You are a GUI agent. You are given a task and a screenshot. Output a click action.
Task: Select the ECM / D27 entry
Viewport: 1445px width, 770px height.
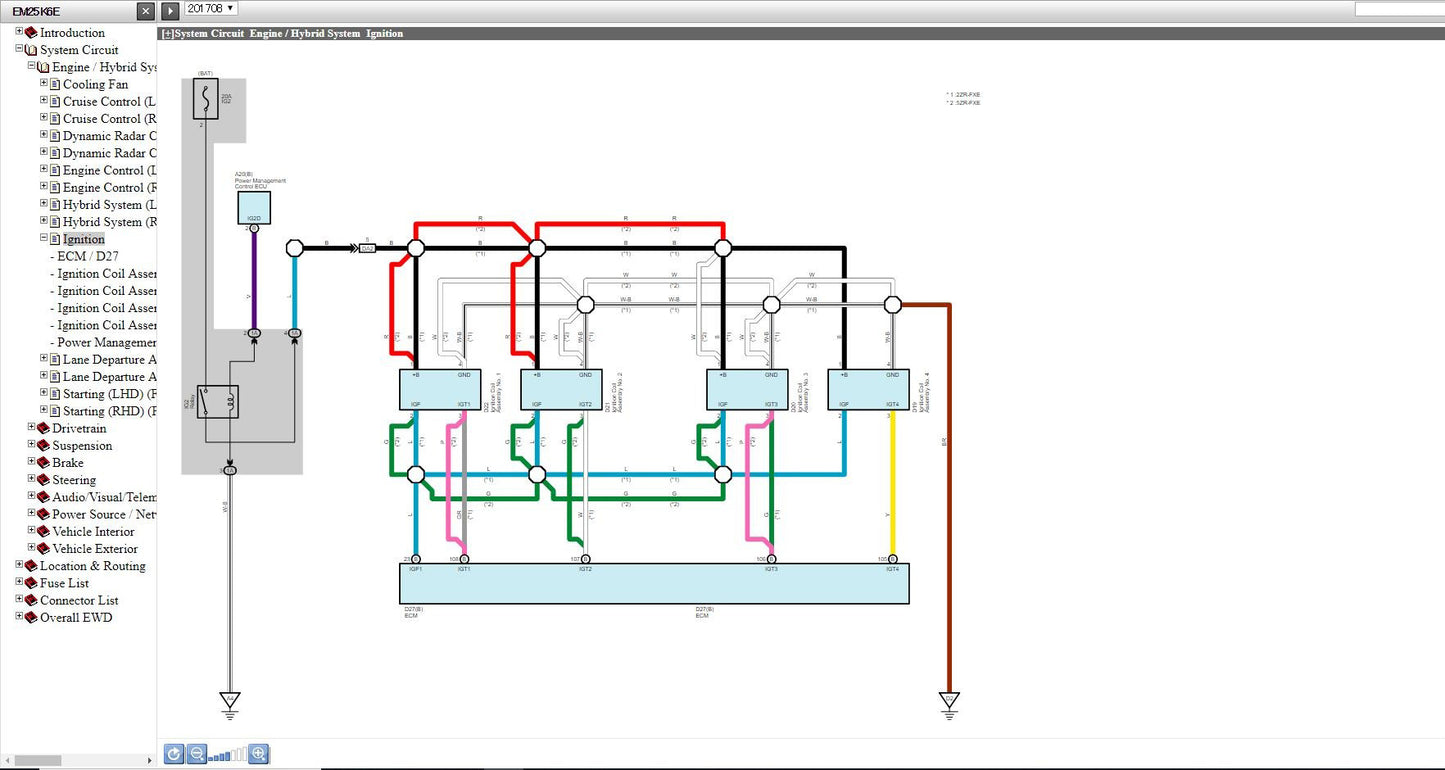pos(88,256)
